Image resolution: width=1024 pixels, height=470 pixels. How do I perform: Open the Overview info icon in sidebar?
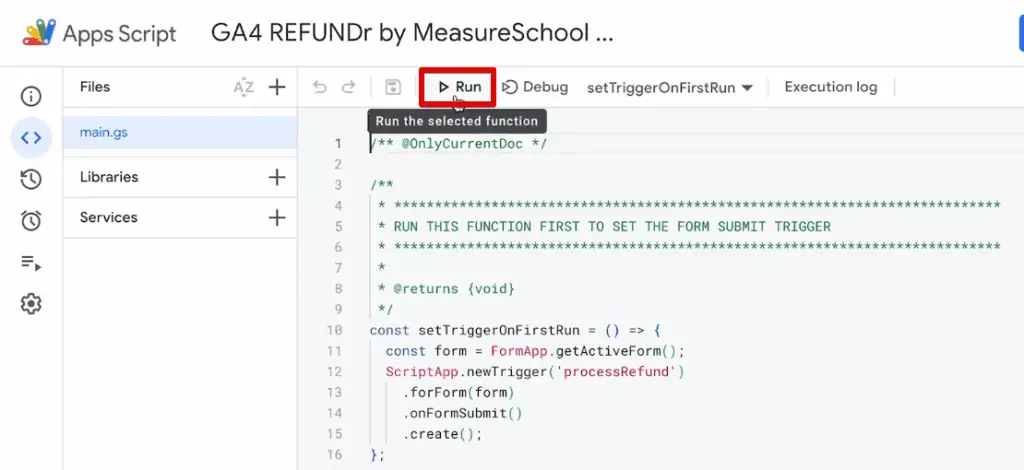click(x=31, y=97)
